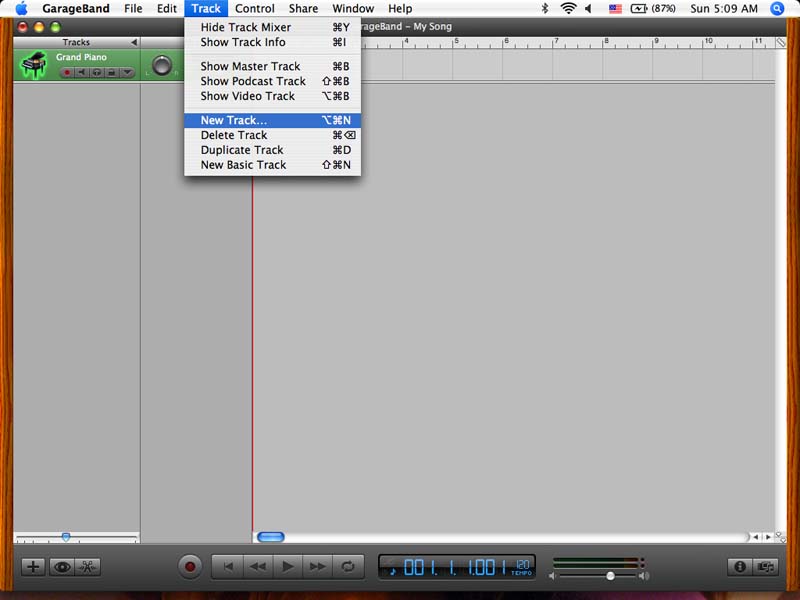Click the high volume speaker icon
The image size is (800, 600).
(644, 576)
